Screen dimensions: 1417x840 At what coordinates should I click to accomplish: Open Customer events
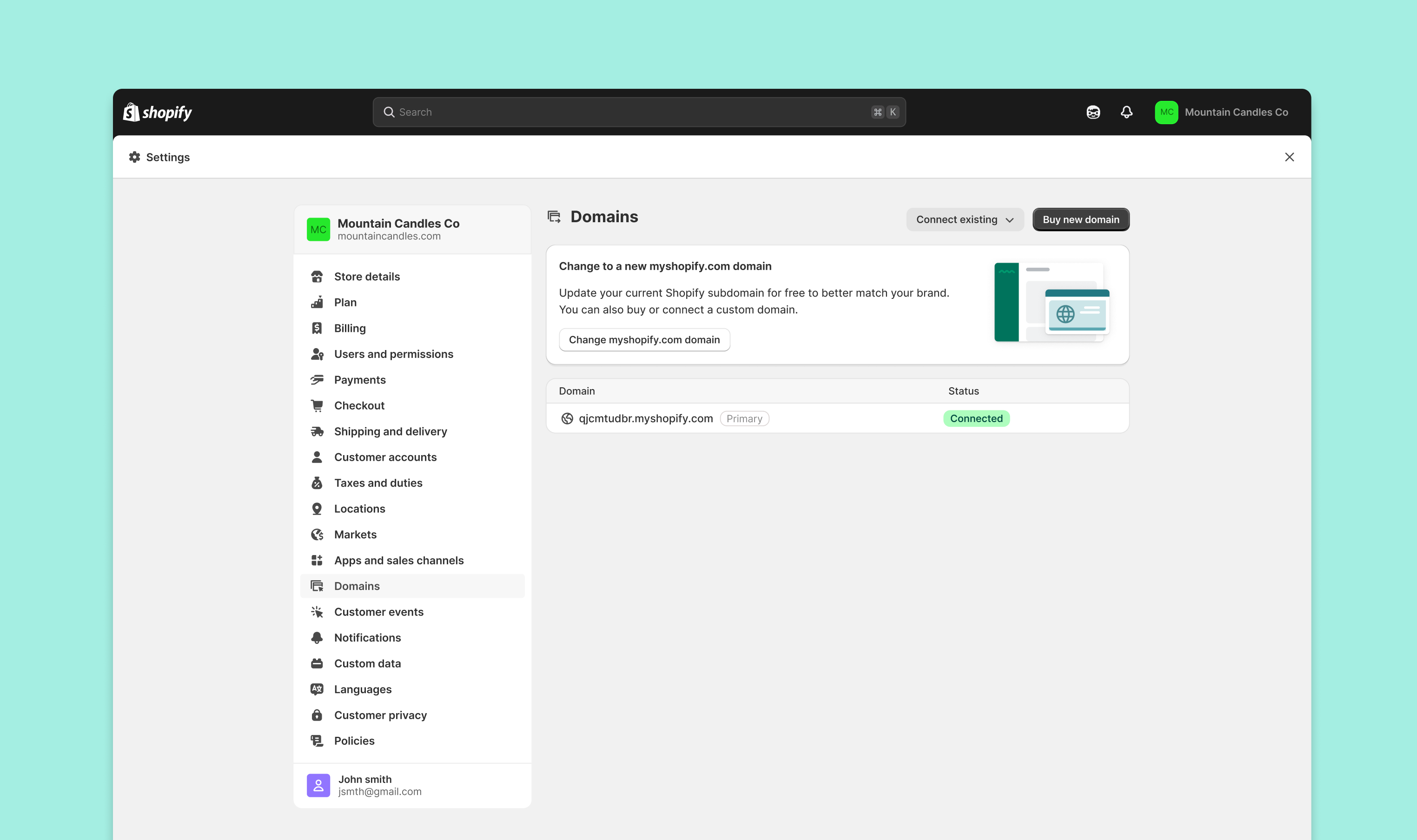(x=412, y=612)
